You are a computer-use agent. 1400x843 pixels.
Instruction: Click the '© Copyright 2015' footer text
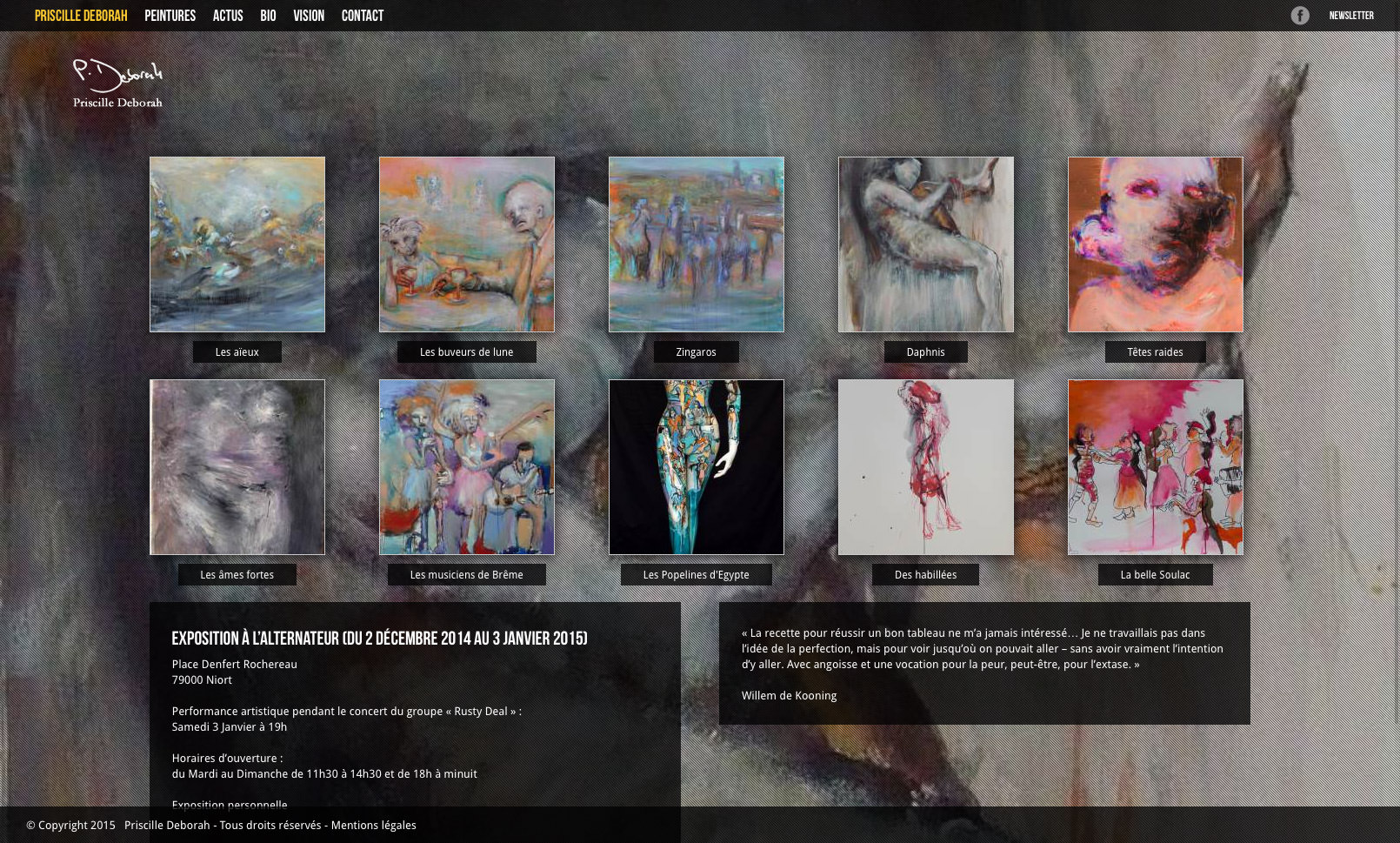(70, 826)
